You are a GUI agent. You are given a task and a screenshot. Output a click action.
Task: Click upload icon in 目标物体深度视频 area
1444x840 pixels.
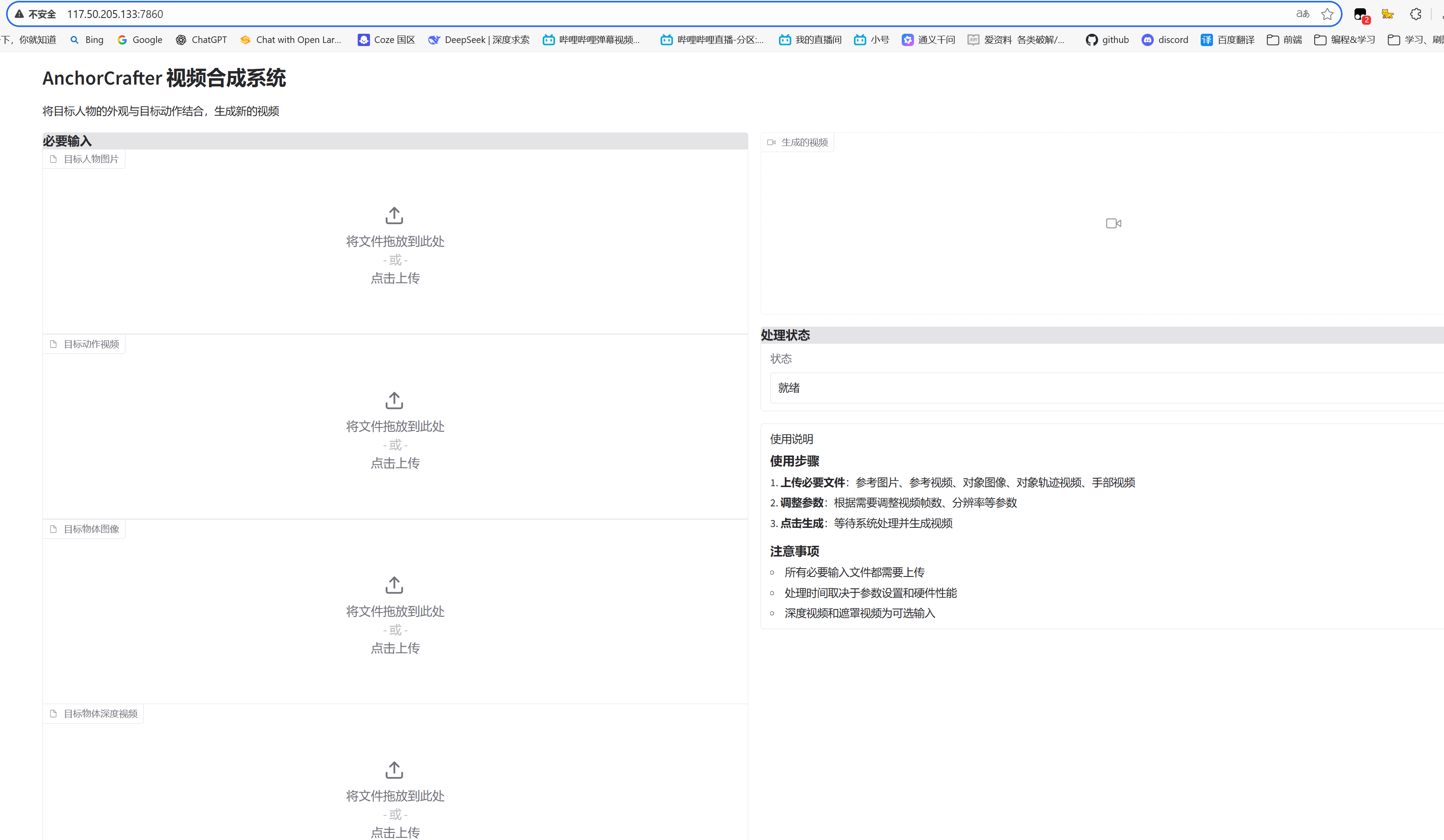(x=394, y=770)
